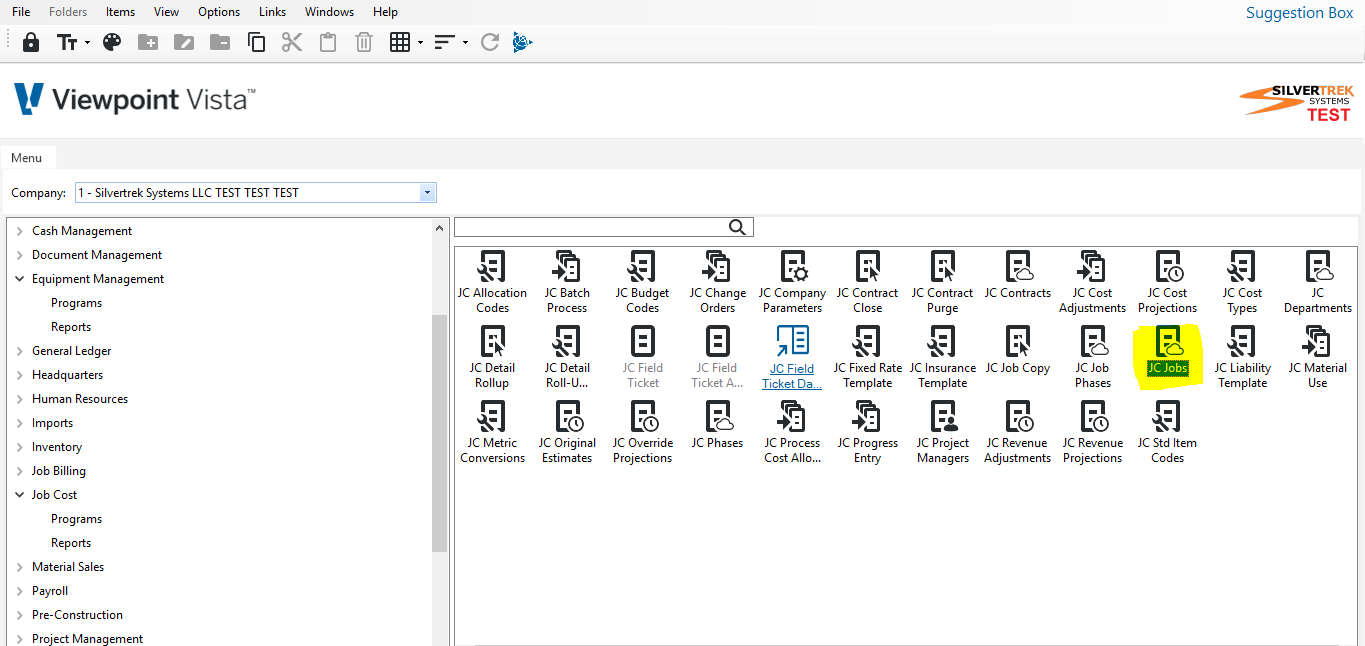
Task: Select the Inventory tree item
Action: [57, 447]
